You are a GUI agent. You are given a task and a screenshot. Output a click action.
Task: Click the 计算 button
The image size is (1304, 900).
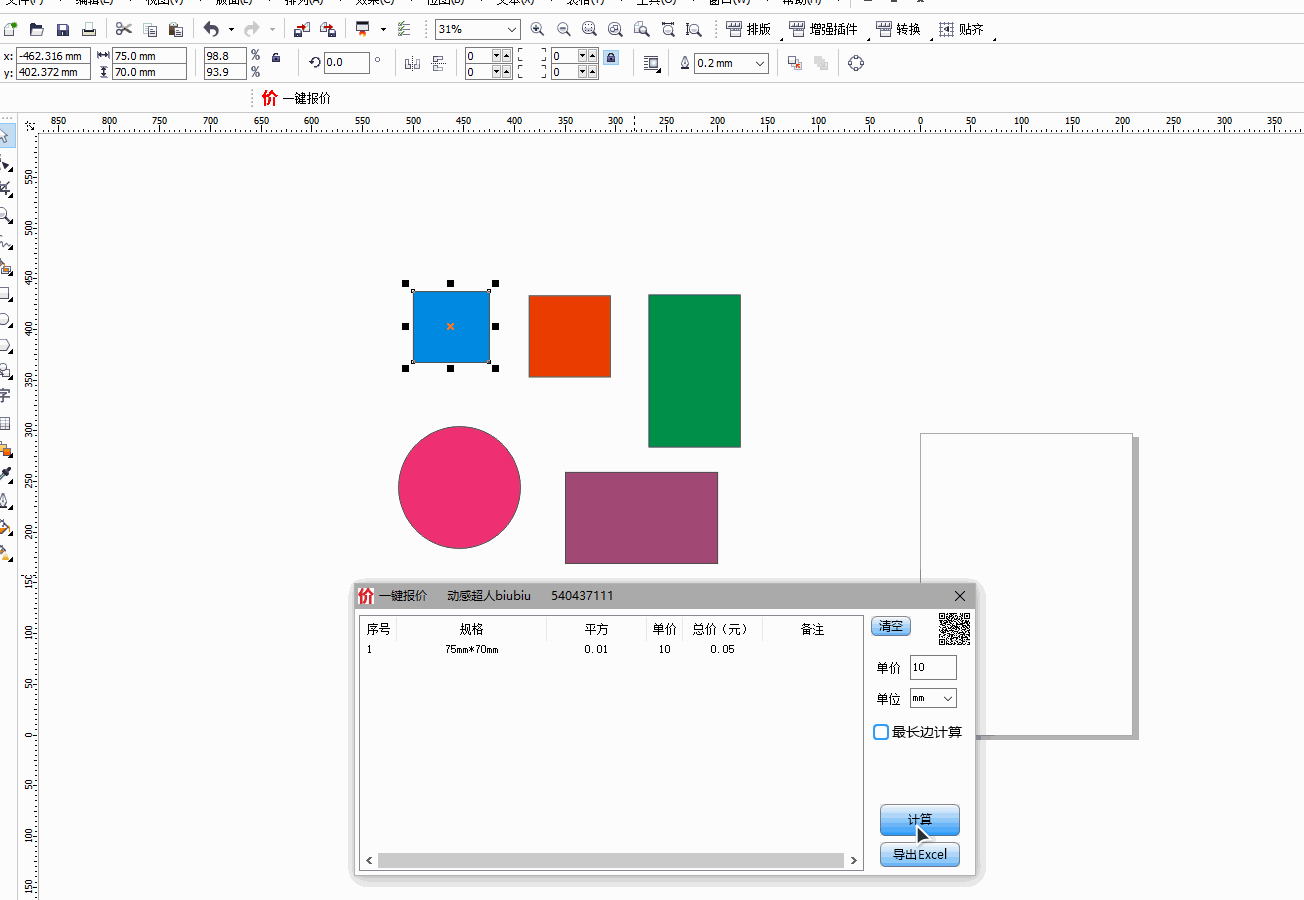point(920,820)
